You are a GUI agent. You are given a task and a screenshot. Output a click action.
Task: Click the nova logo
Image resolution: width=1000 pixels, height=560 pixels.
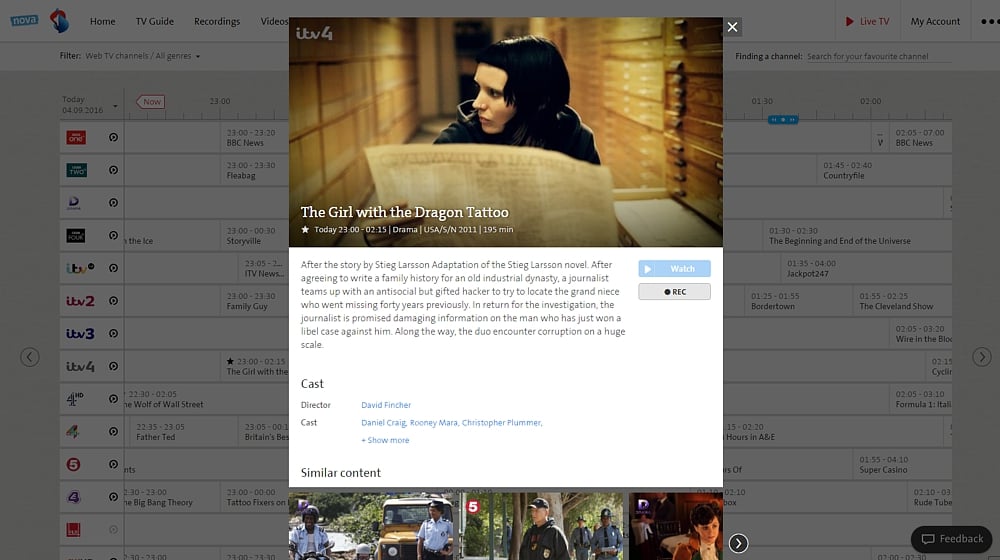point(24,20)
